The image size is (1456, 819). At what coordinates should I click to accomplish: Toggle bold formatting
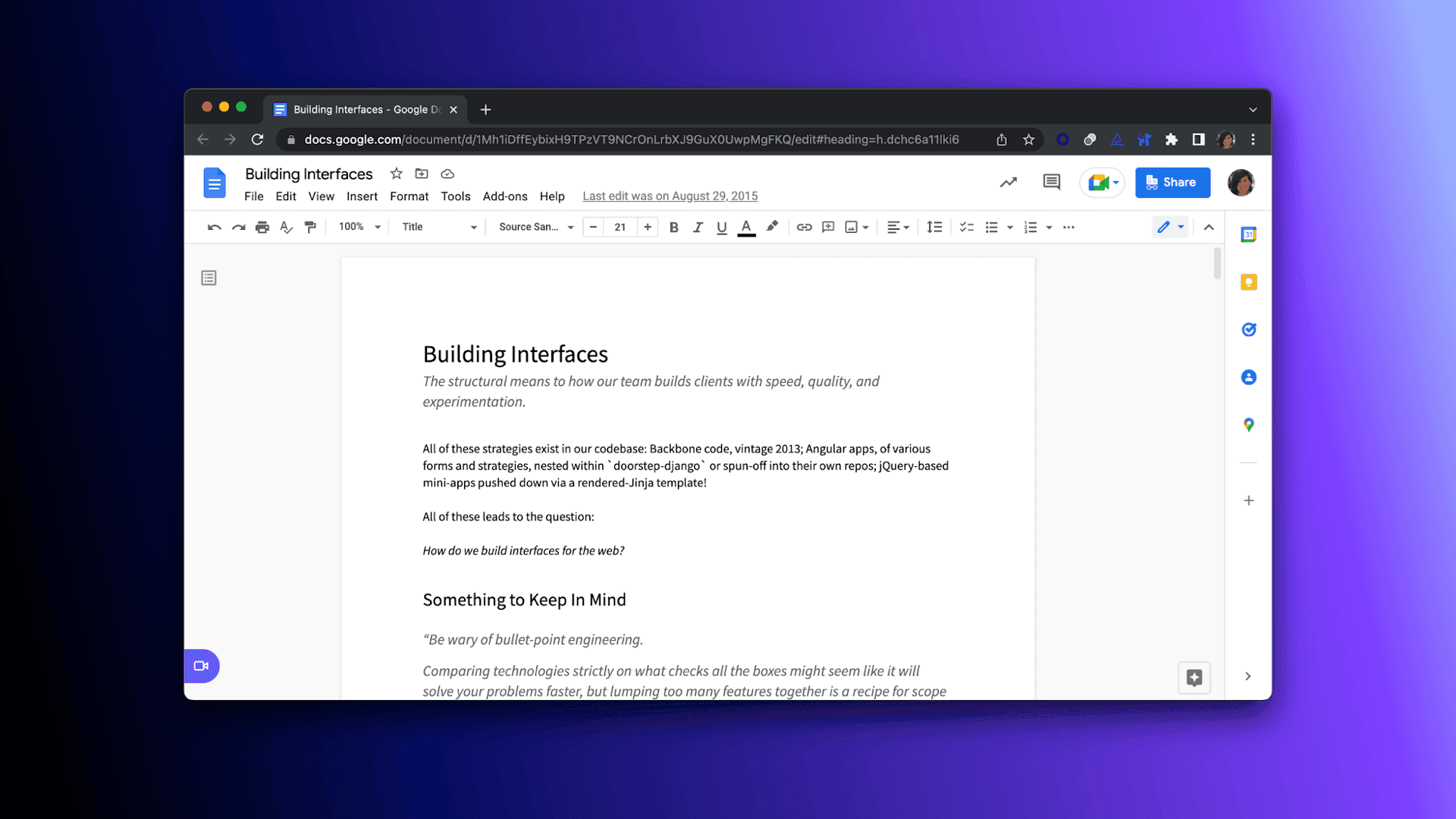click(x=673, y=227)
